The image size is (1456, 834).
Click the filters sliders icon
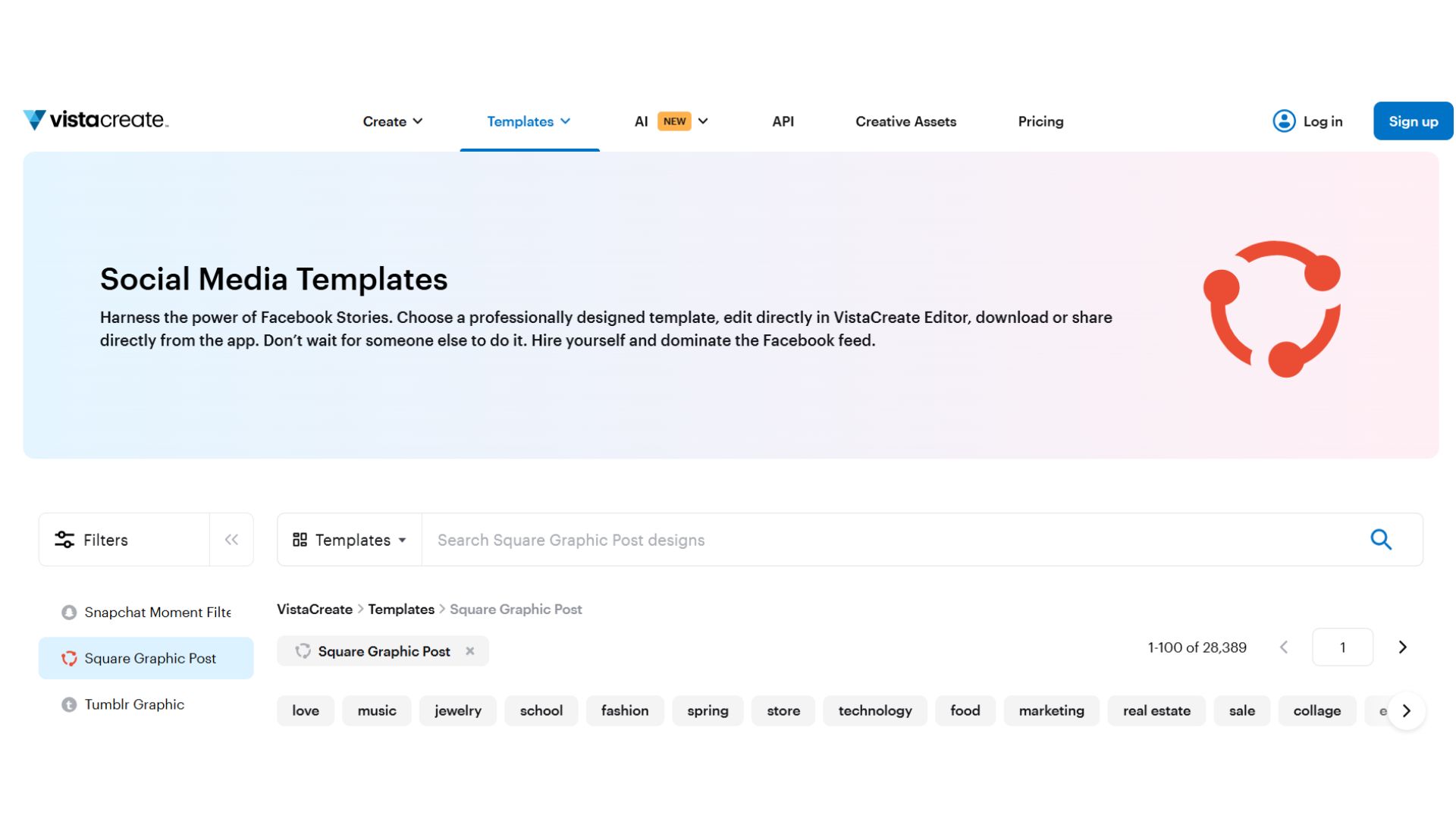64,540
